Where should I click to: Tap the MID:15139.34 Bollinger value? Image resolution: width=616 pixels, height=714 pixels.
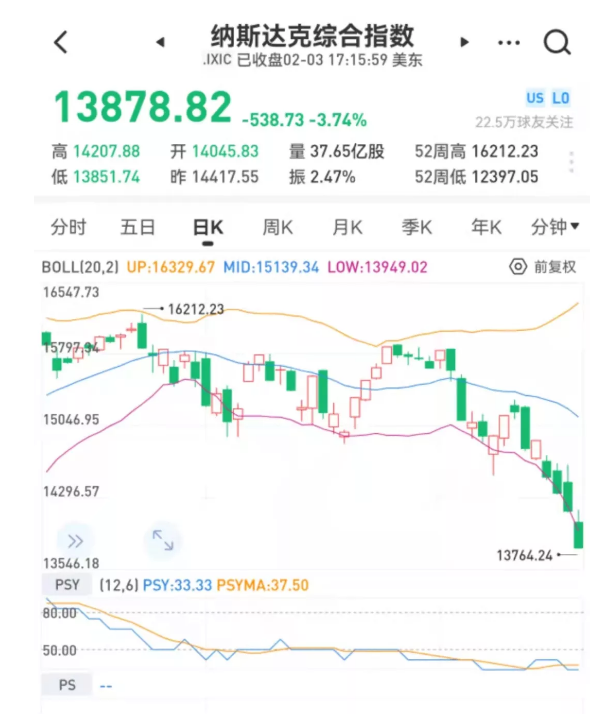coord(271,267)
